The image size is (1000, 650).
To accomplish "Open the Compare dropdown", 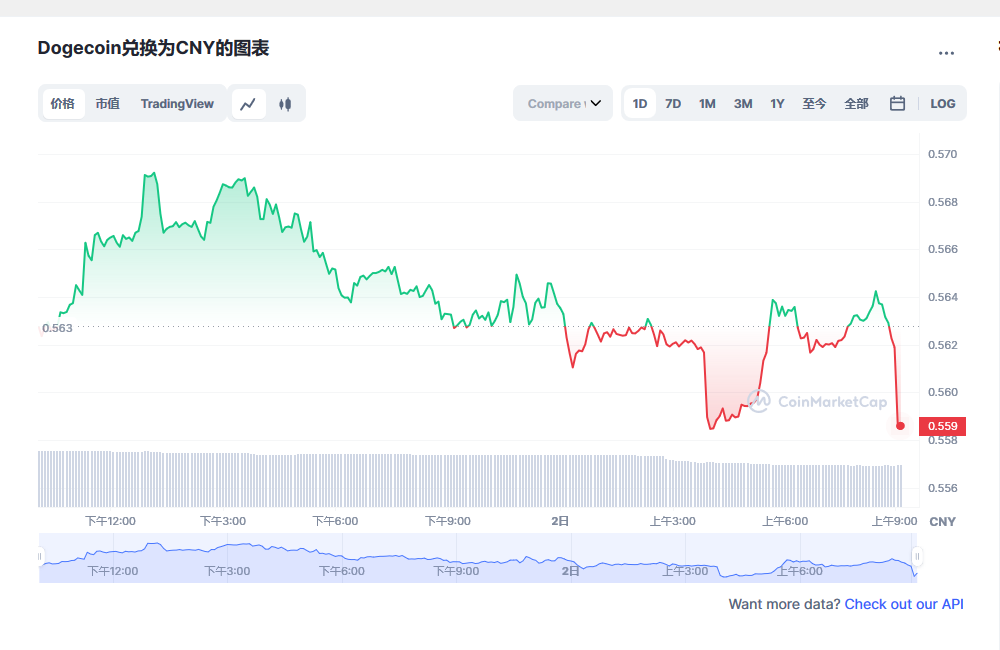I will [x=562, y=103].
